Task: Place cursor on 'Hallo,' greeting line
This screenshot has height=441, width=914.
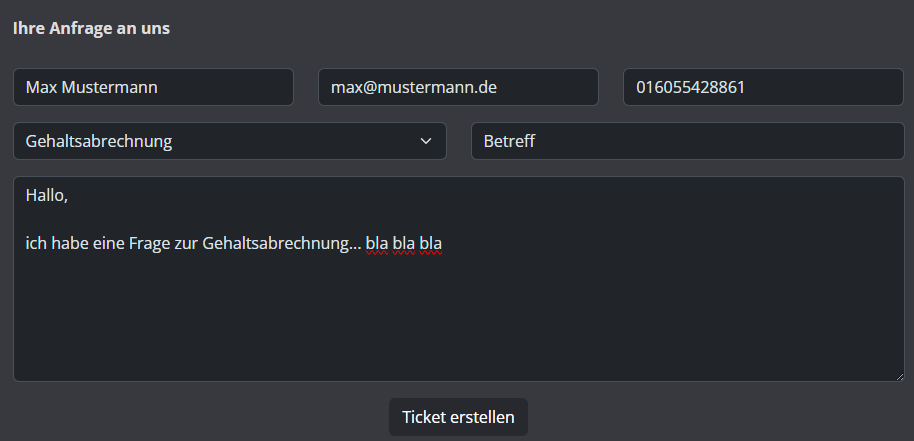Action: point(47,196)
